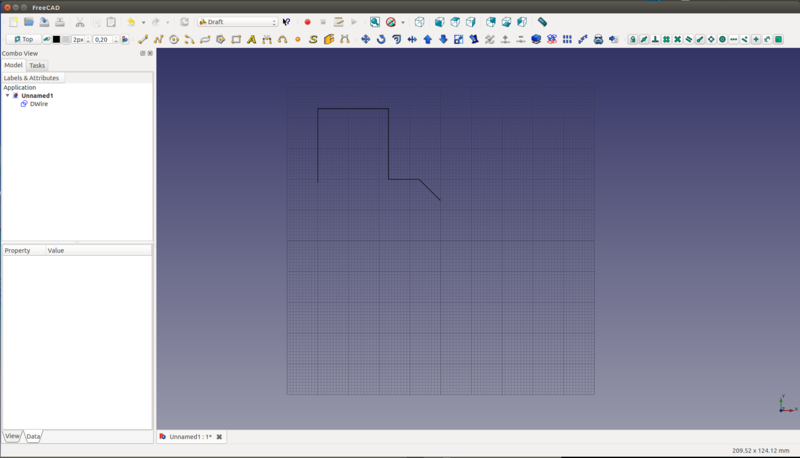Open the Draft workbench dropdown

tap(238, 21)
